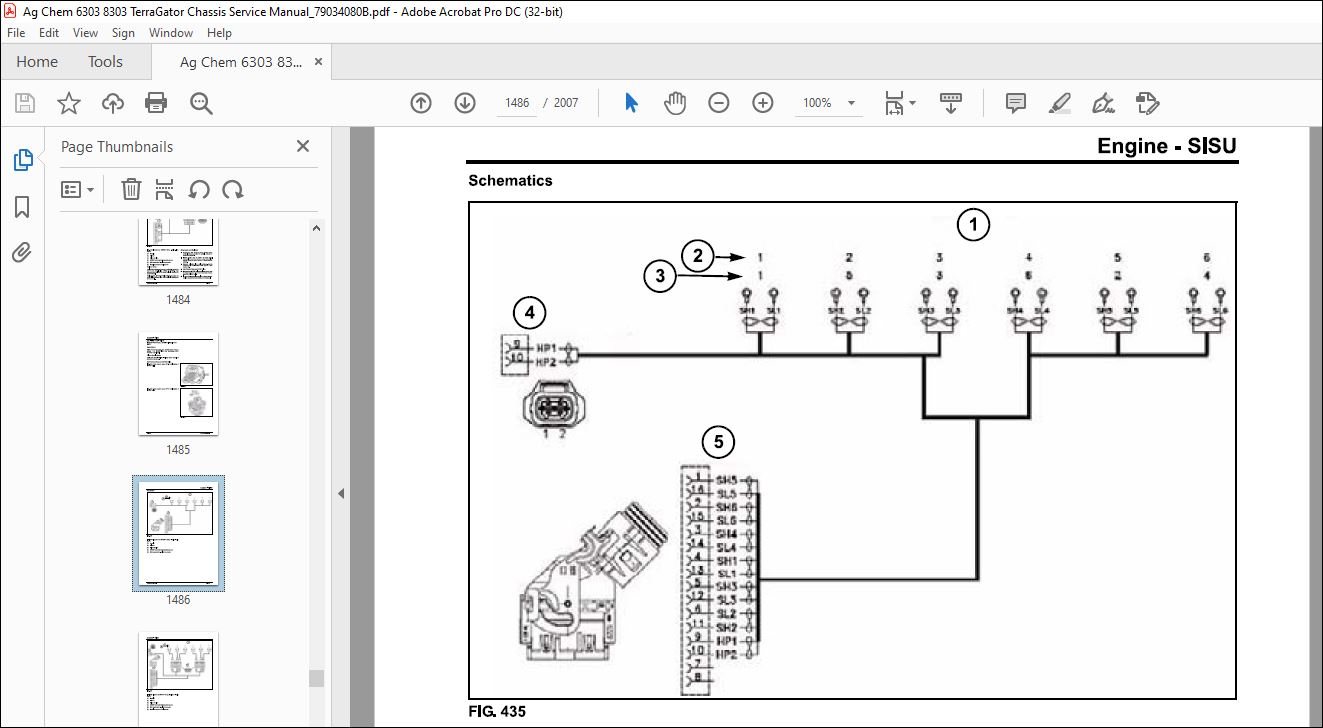This screenshot has width=1323, height=728.
Task: Save the file with the floppy disk icon
Action: click(x=25, y=103)
